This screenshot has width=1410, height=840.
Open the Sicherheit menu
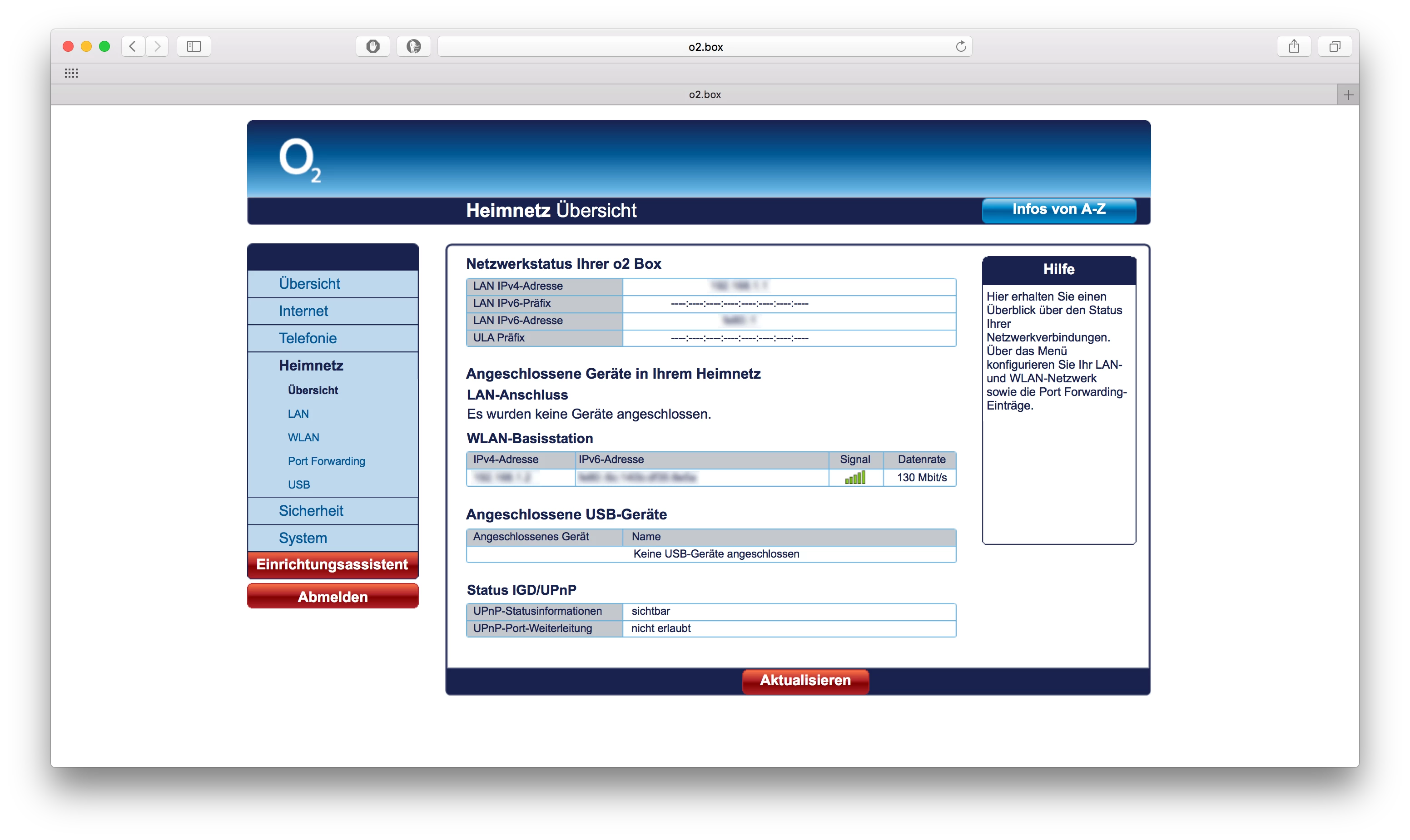click(x=333, y=510)
